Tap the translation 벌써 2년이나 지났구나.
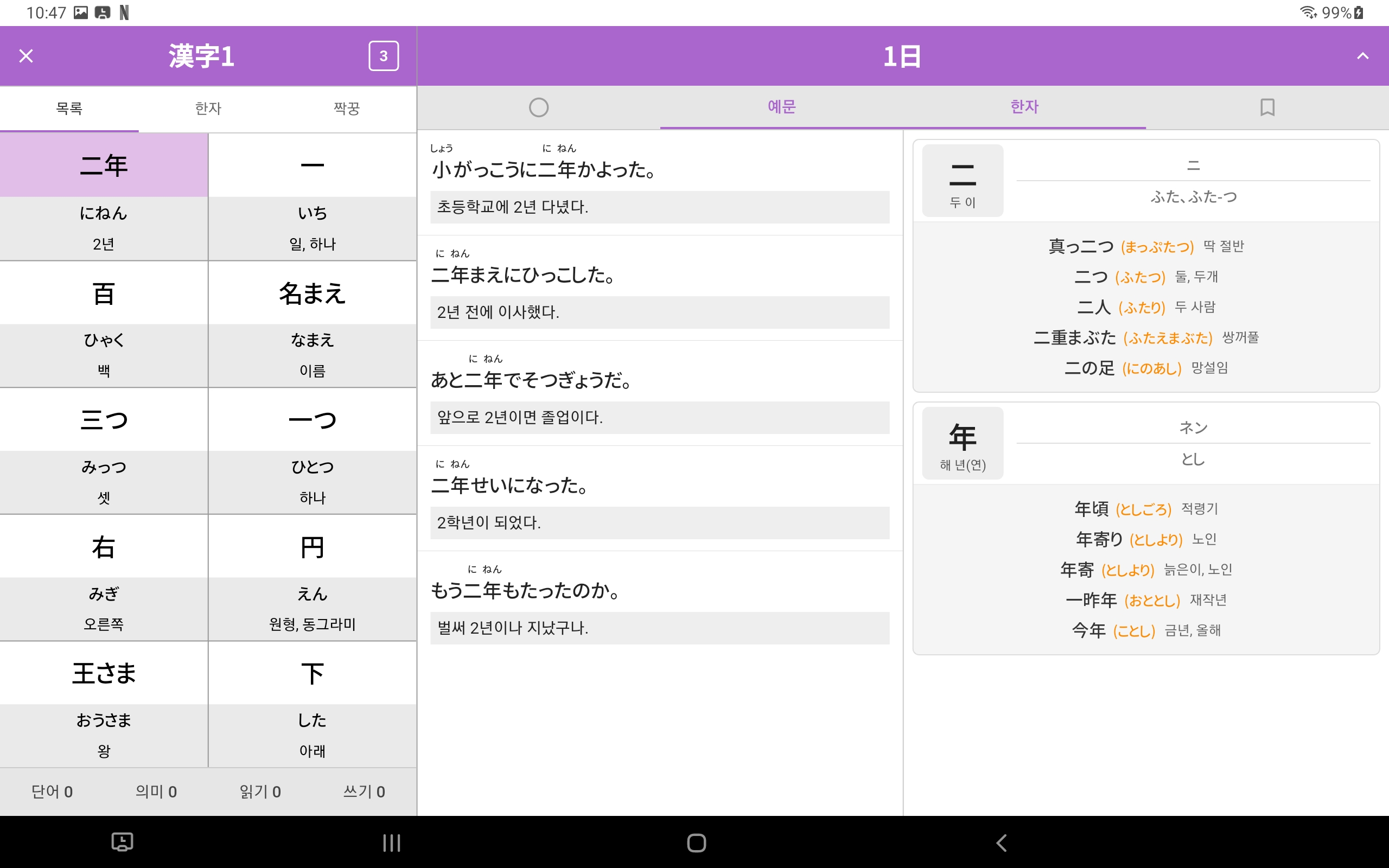The height and width of the screenshot is (868, 1389). point(660,628)
